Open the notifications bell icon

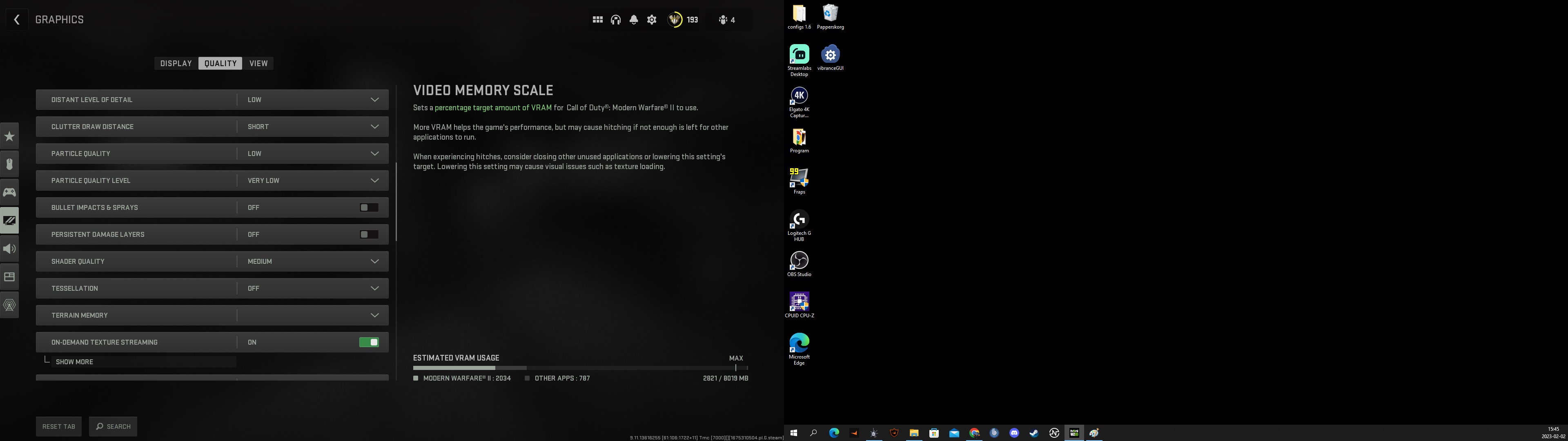click(634, 20)
